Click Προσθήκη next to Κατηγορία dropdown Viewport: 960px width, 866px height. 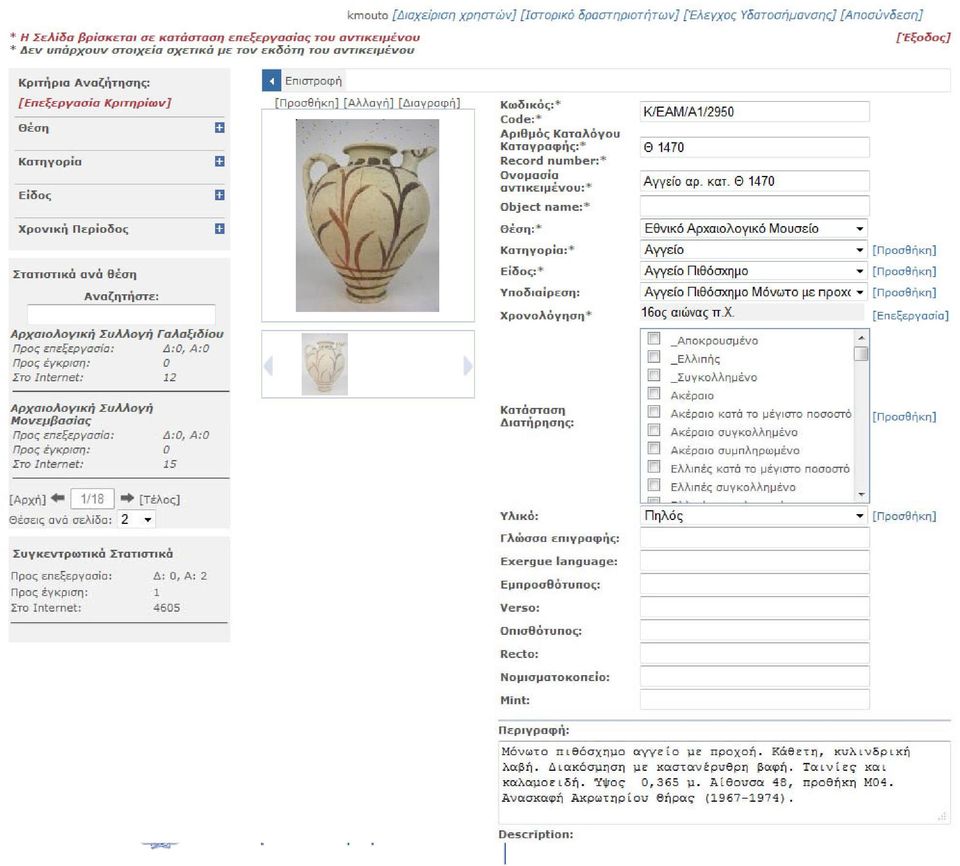coord(904,250)
